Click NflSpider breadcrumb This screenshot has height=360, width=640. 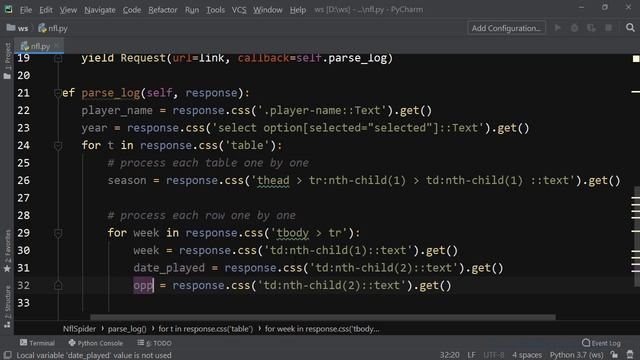point(79,329)
